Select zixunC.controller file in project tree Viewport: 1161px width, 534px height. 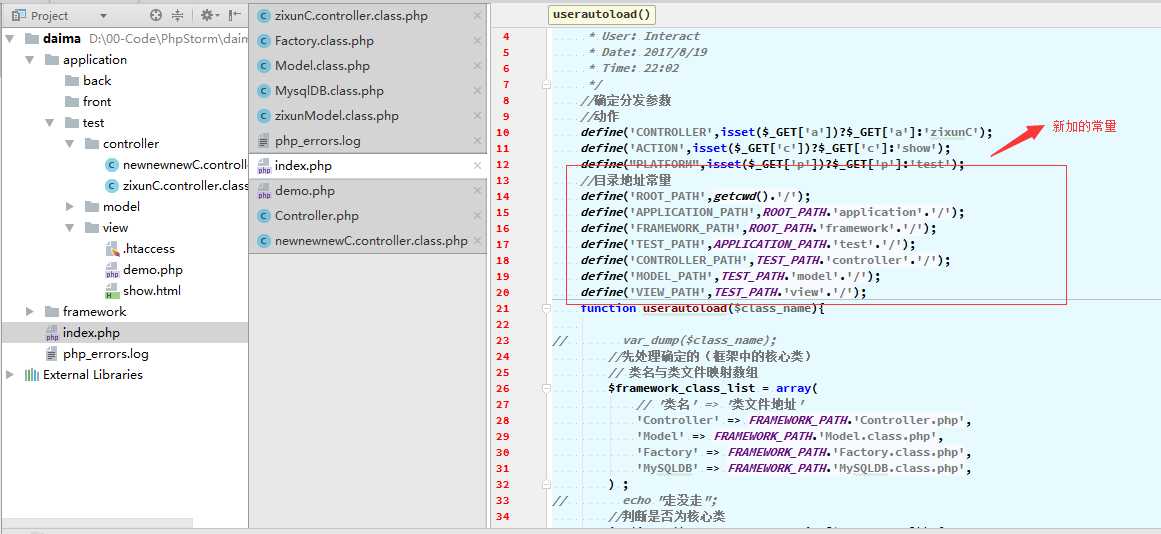(185, 186)
